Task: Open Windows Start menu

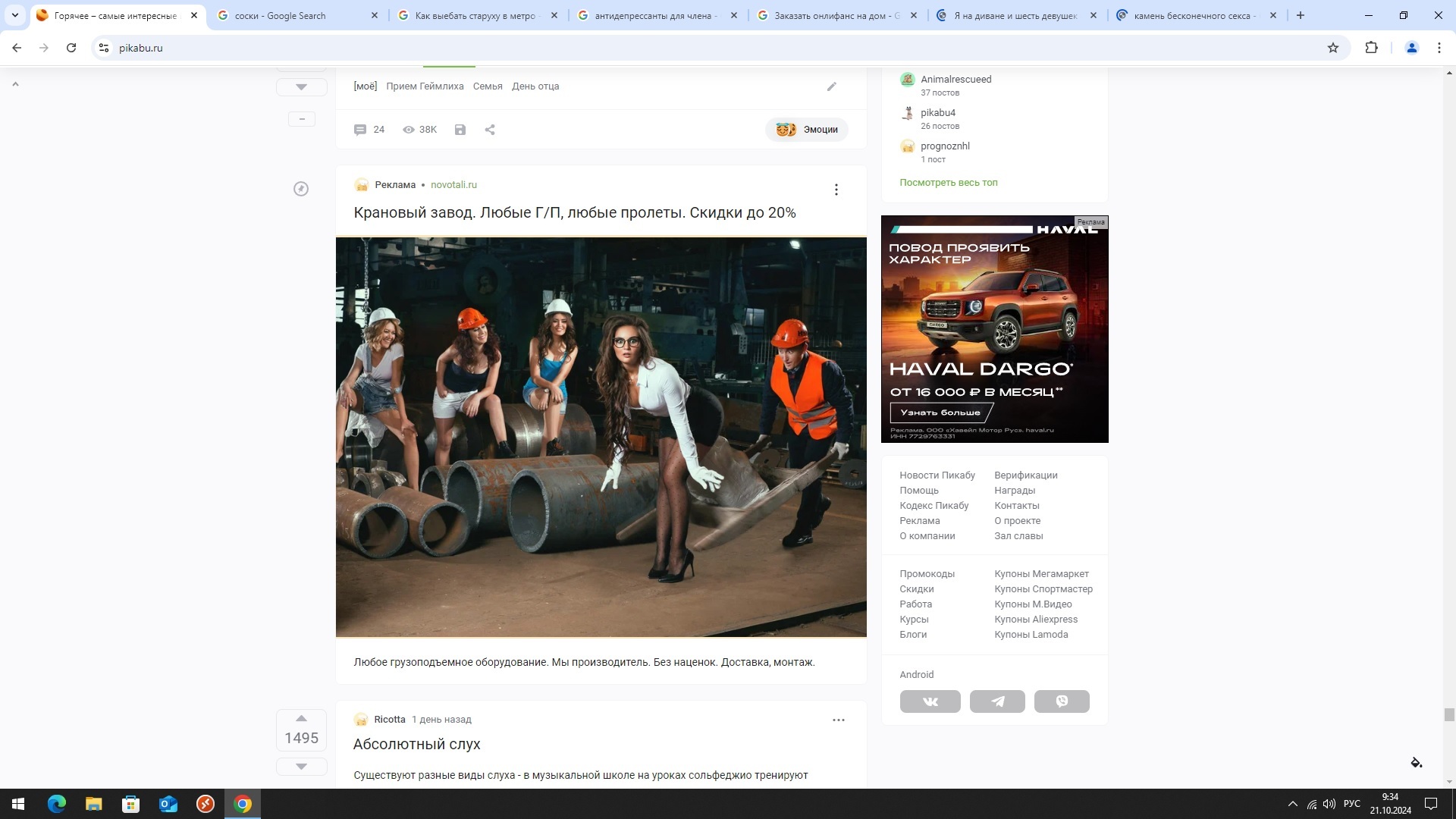Action: tap(18, 804)
